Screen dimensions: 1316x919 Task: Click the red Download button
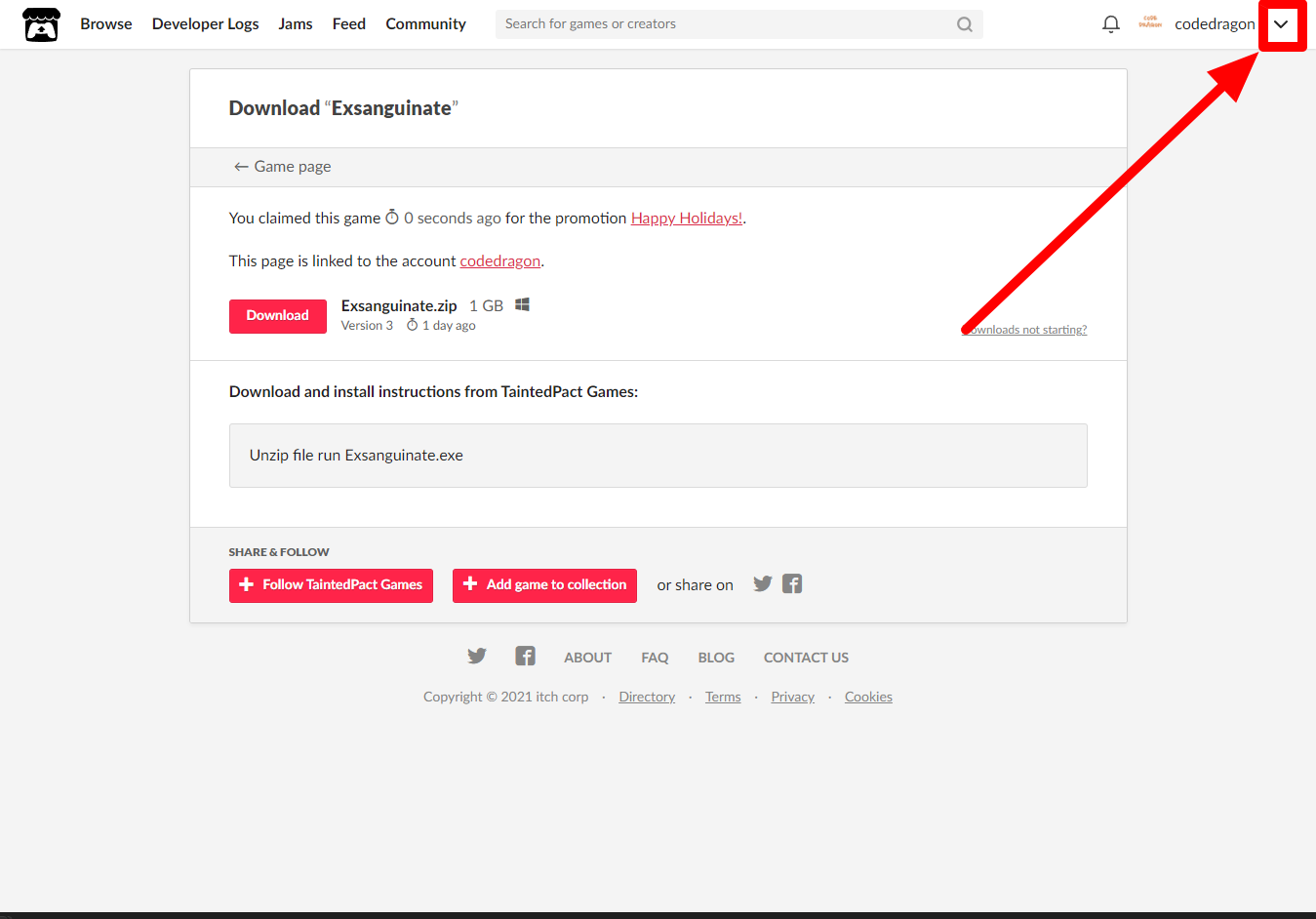(278, 316)
